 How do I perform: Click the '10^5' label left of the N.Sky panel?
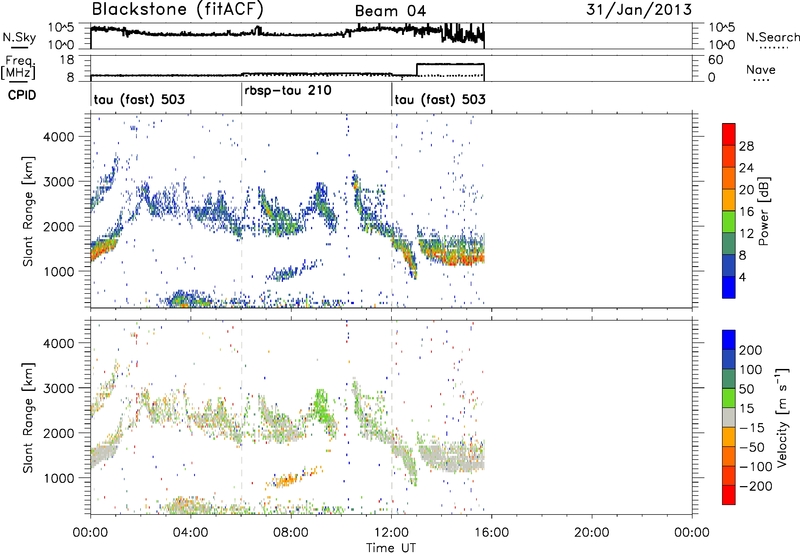[x=61, y=28]
